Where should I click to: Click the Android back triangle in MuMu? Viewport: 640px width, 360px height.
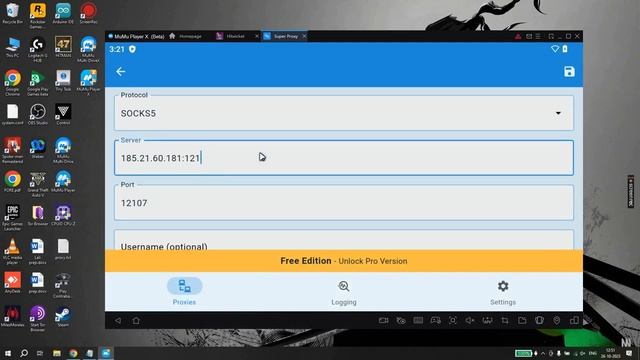coord(118,321)
